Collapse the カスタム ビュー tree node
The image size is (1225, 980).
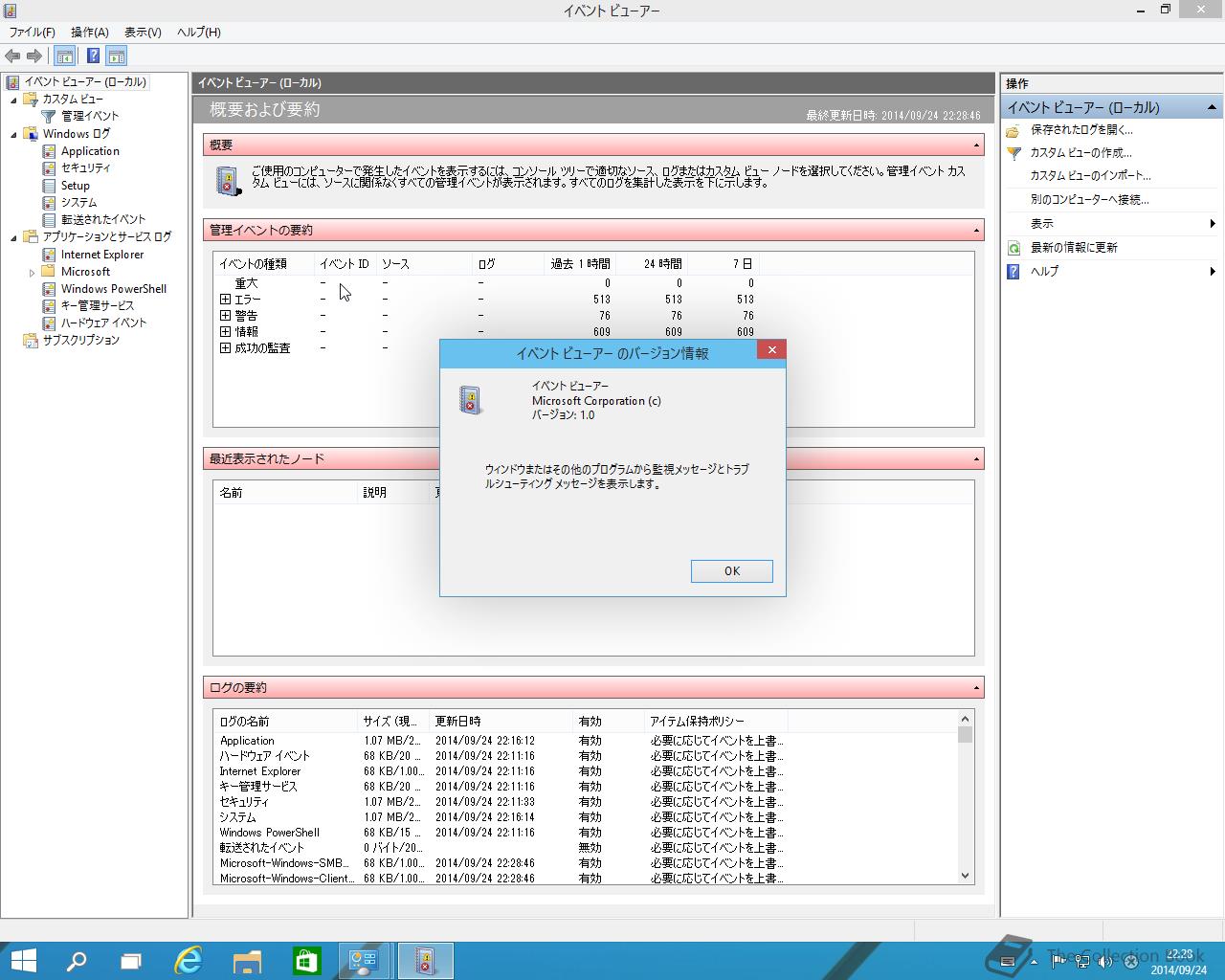tap(13, 100)
